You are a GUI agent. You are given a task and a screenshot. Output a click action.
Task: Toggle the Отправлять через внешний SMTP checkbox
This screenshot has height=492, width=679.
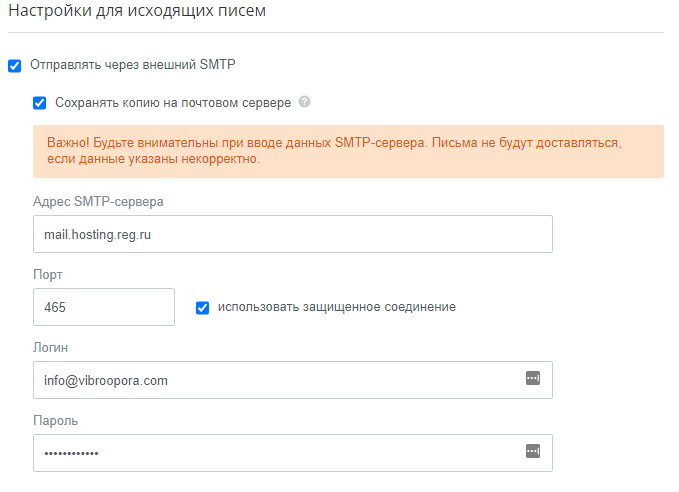14,66
